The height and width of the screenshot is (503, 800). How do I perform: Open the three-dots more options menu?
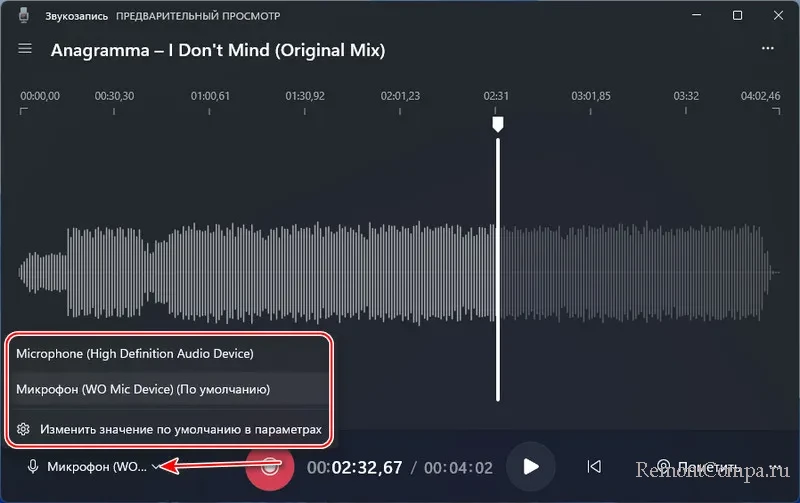[768, 49]
